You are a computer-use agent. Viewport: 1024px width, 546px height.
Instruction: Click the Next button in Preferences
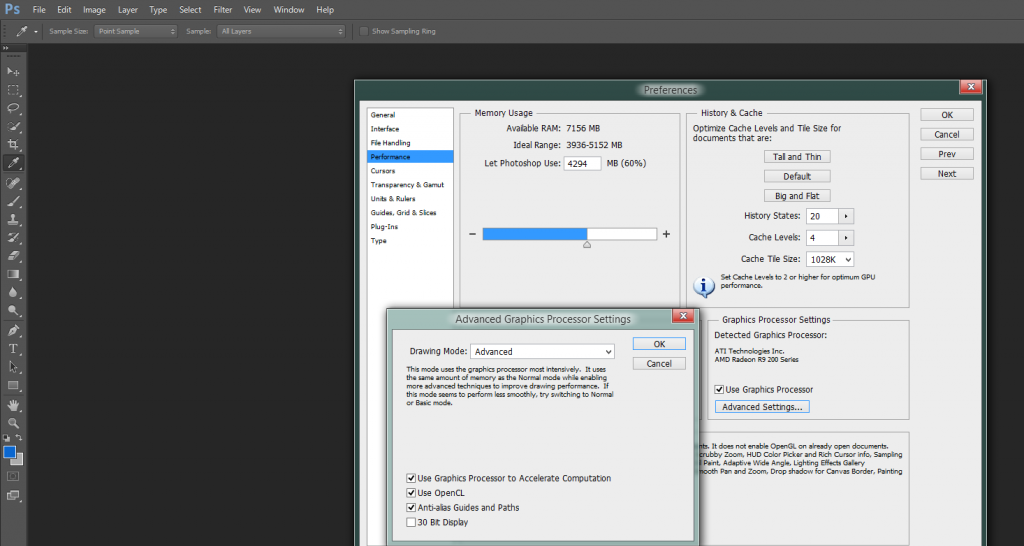click(x=947, y=174)
